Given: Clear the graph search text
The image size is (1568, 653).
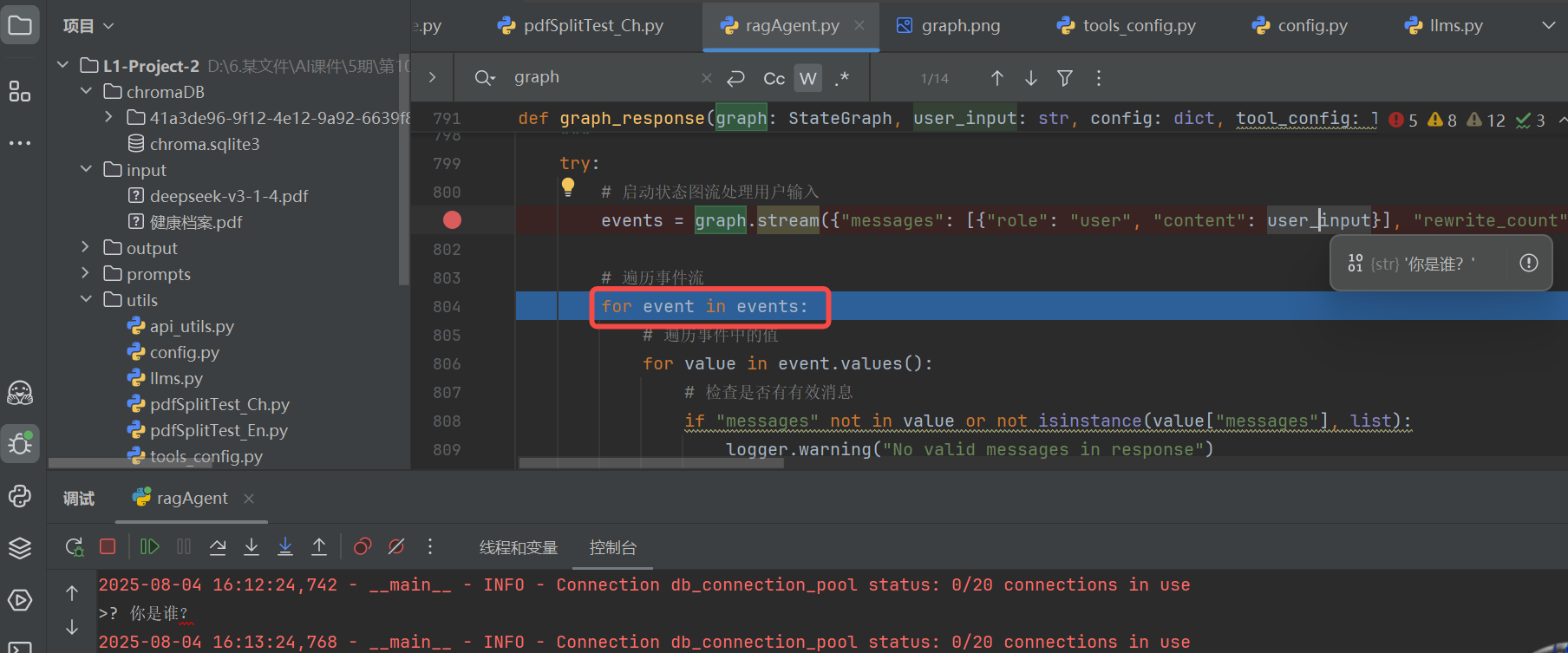Looking at the screenshot, I should pyautogui.click(x=707, y=78).
